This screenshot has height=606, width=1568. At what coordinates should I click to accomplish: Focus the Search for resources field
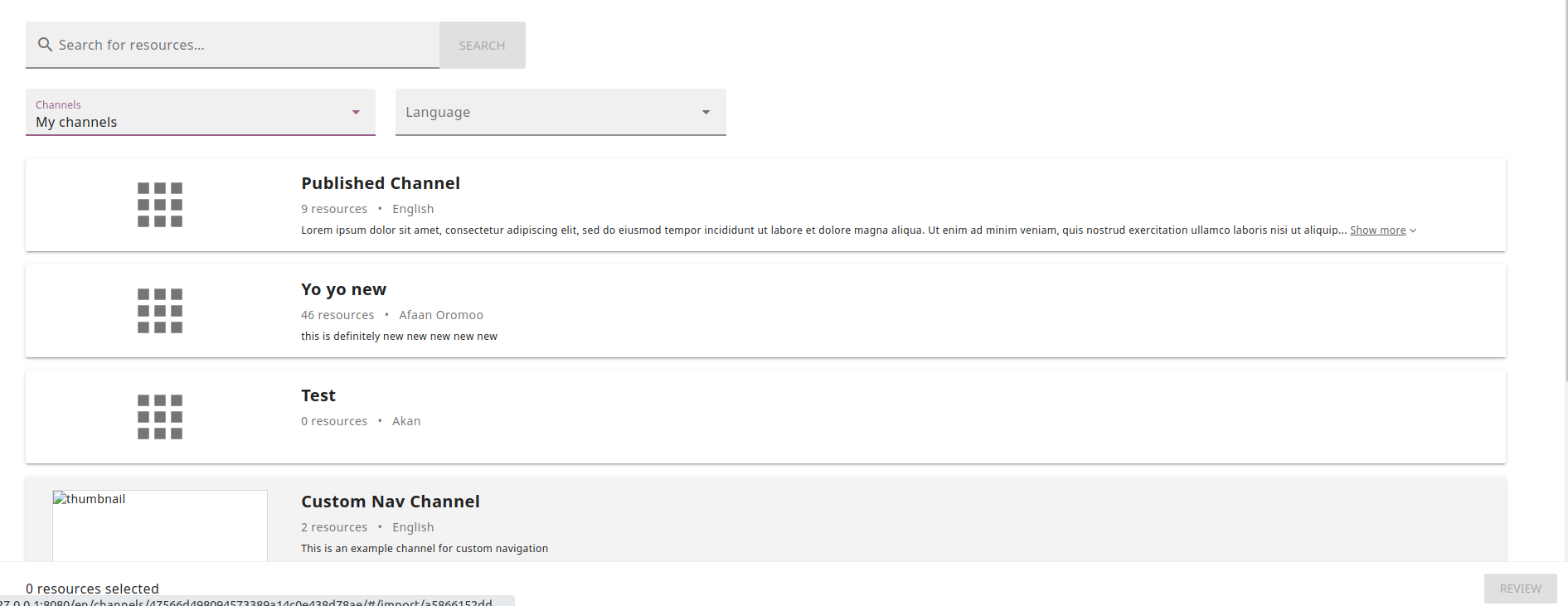[x=232, y=45]
